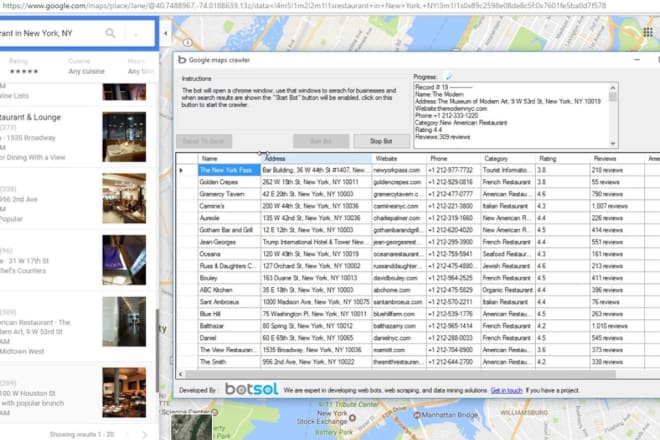The height and width of the screenshot is (440, 660).
Task: Select the Blue Hill name cell
Action: [x=229, y=314]
